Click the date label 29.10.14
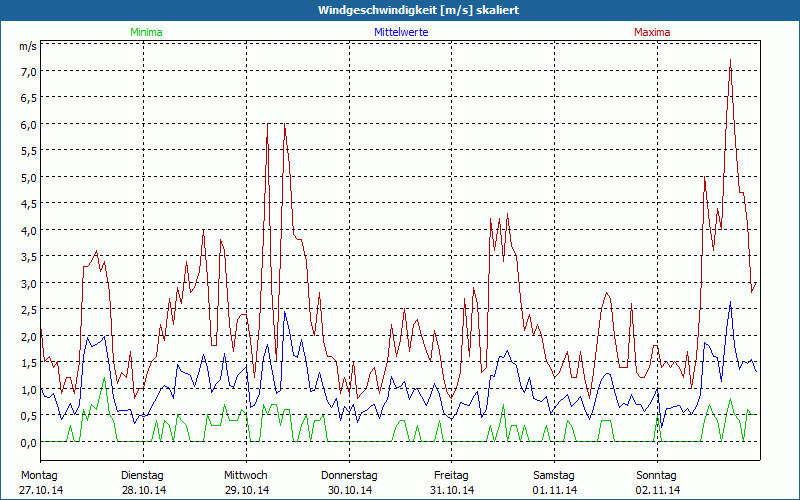 246,490
